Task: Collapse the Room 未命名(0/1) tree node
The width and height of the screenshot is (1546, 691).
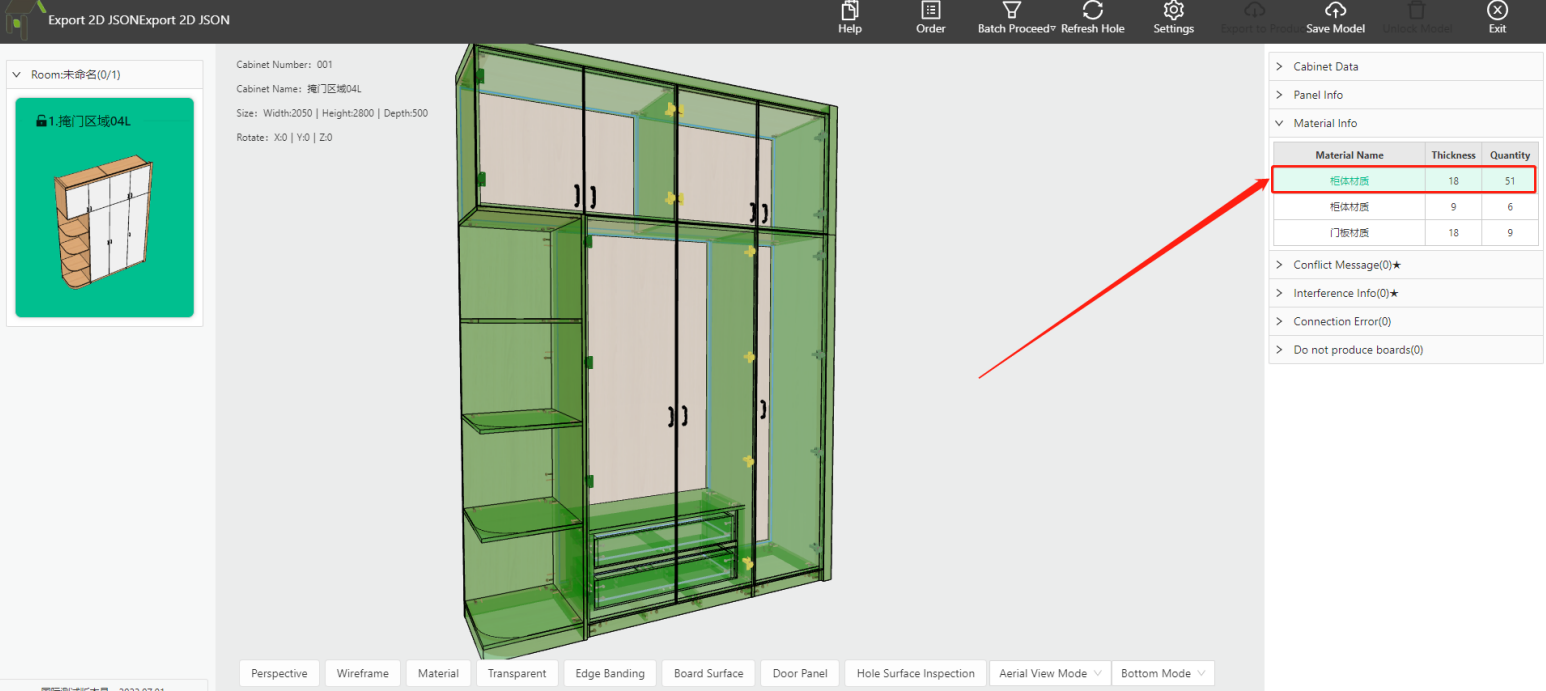Action: coord(18,74)
